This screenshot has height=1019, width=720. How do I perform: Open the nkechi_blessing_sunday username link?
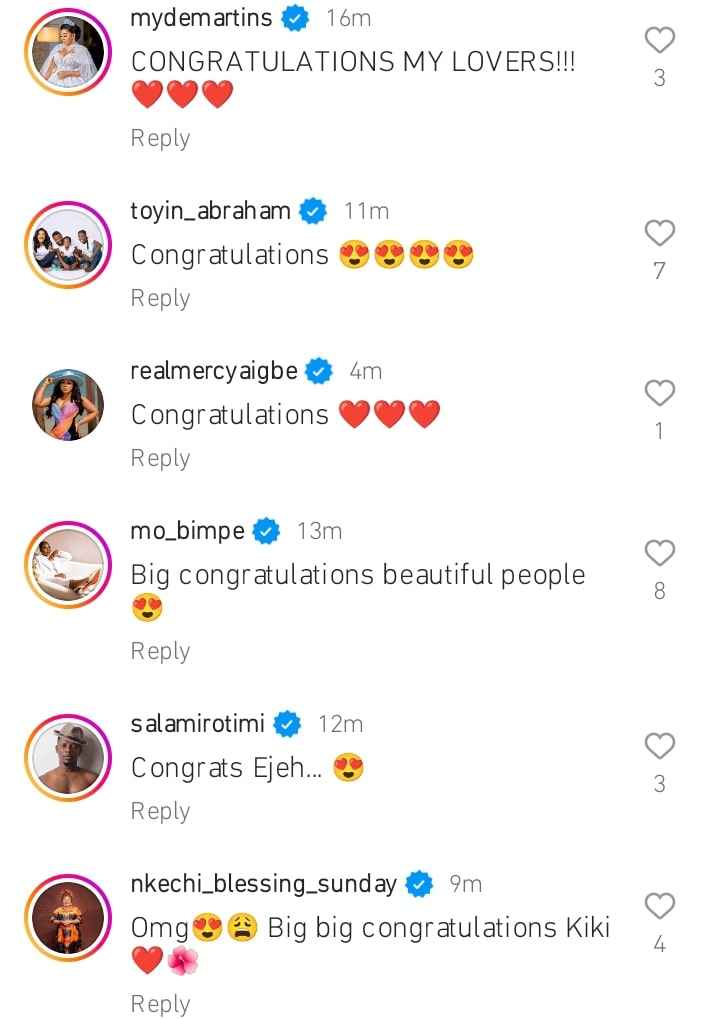pos(263,883)
